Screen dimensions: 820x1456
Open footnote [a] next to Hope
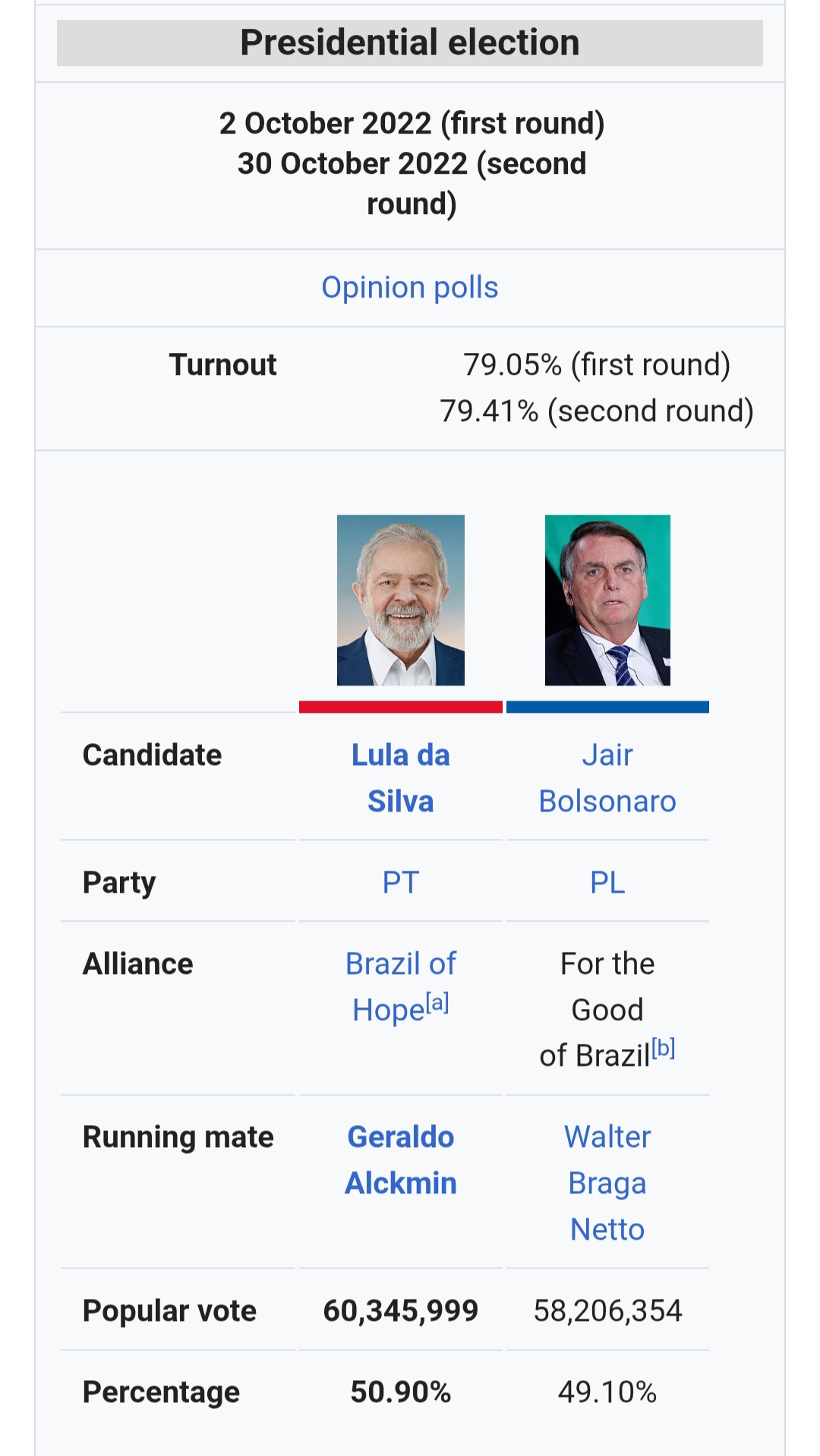tap(437, 1003)
